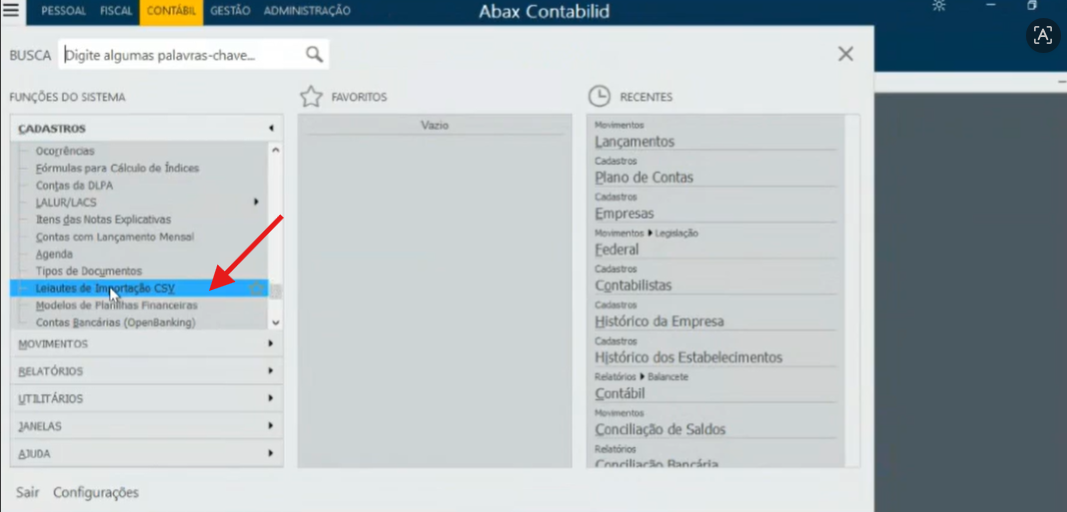Open recent item Histórico da Empresa

[x=659, y=321]
